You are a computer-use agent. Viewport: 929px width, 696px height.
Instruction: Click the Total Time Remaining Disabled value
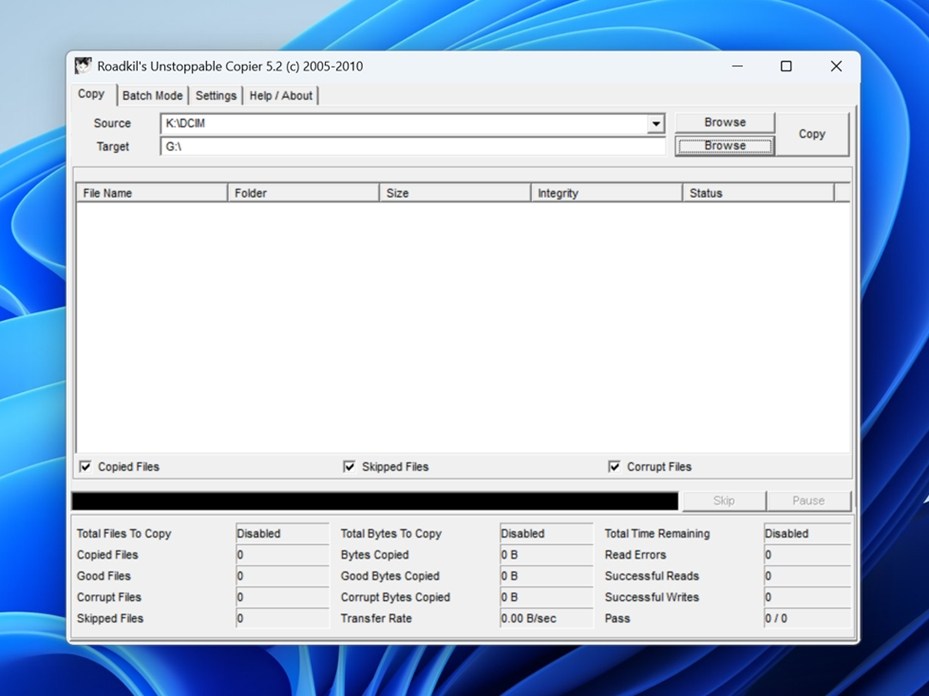(808, 533)
